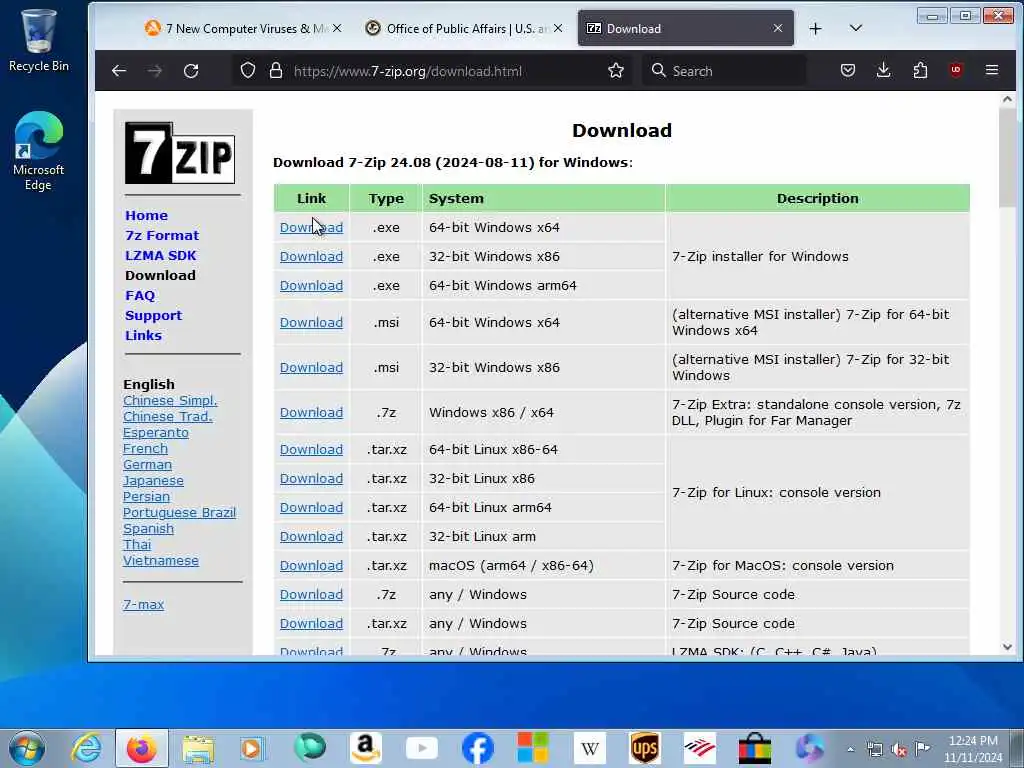
Task: Click the 7-Zip logo image
Action: coord(180,153)
